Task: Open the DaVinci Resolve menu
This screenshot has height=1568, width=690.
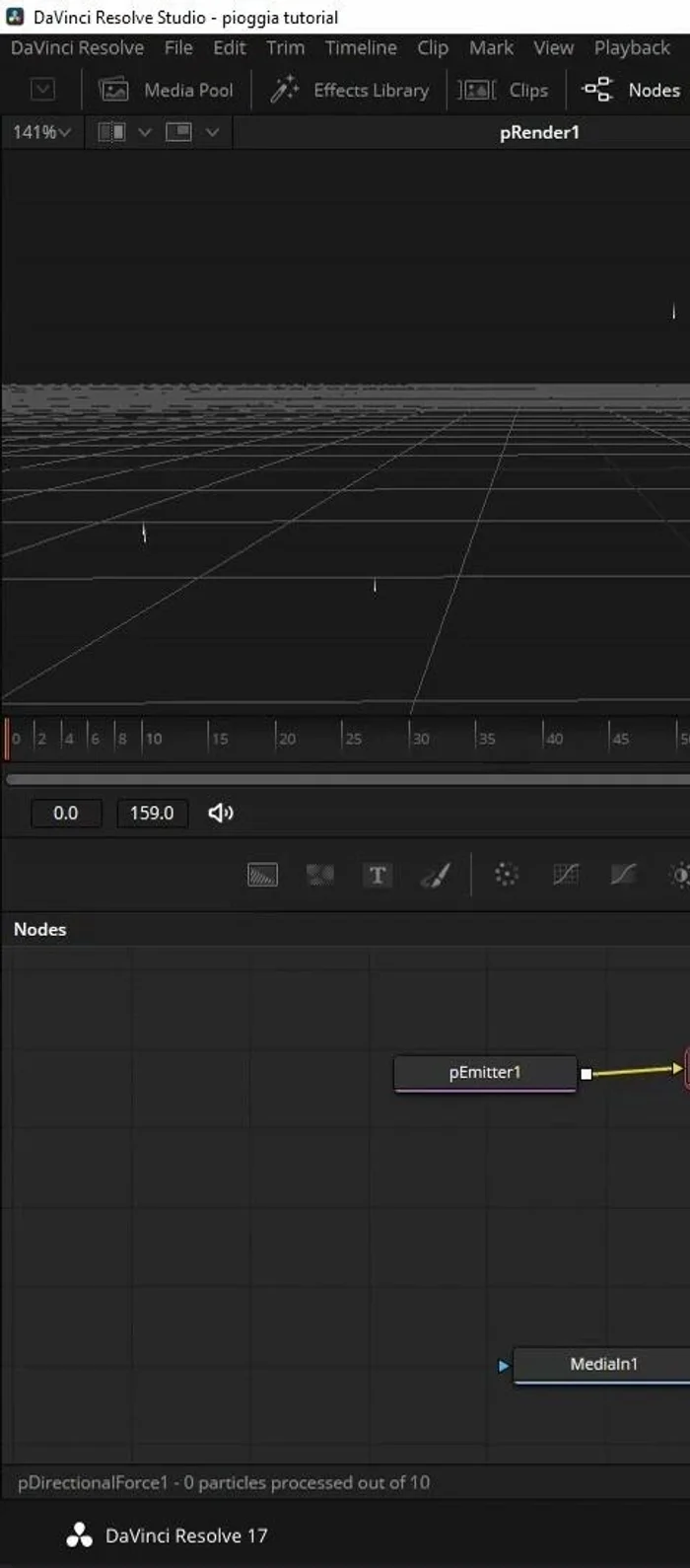Action: coord(77,47)
